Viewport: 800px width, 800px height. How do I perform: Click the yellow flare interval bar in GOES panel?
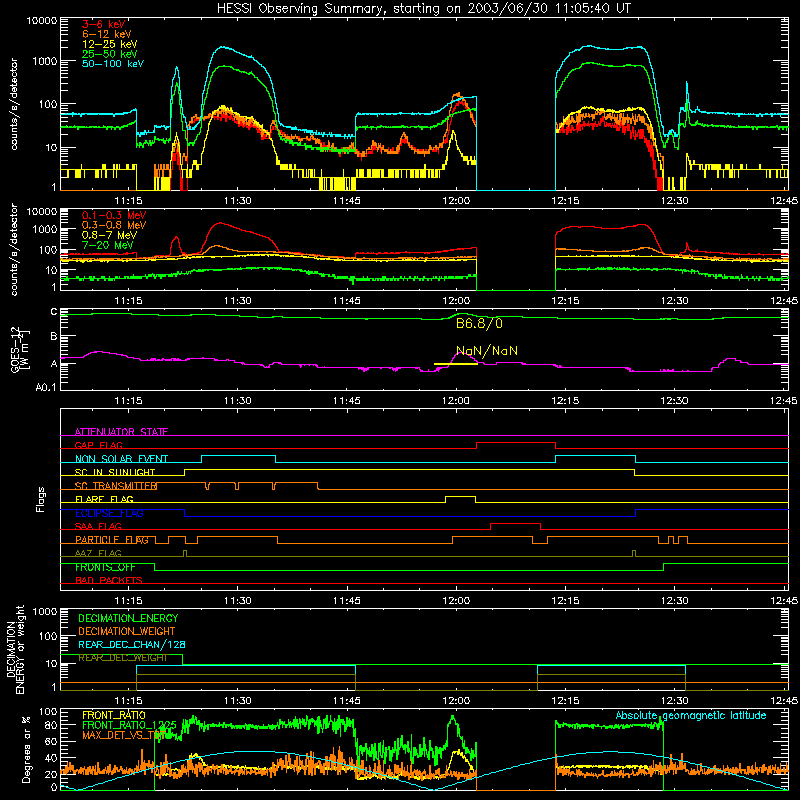coord(456,364)
